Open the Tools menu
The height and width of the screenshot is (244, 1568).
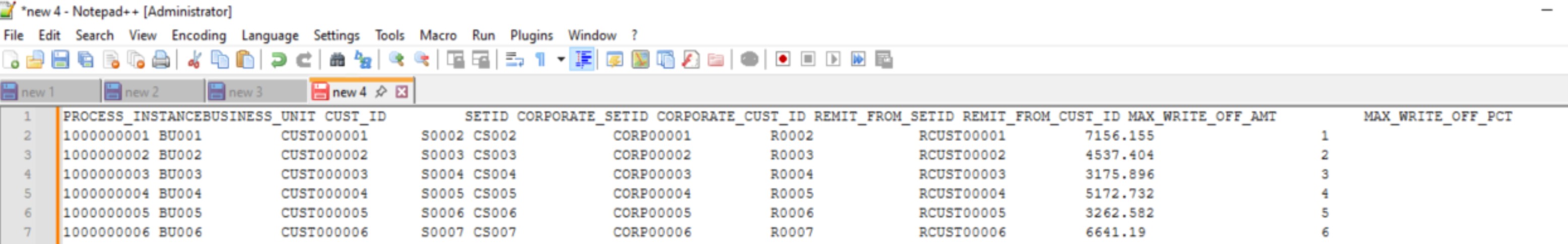point(389,35)
